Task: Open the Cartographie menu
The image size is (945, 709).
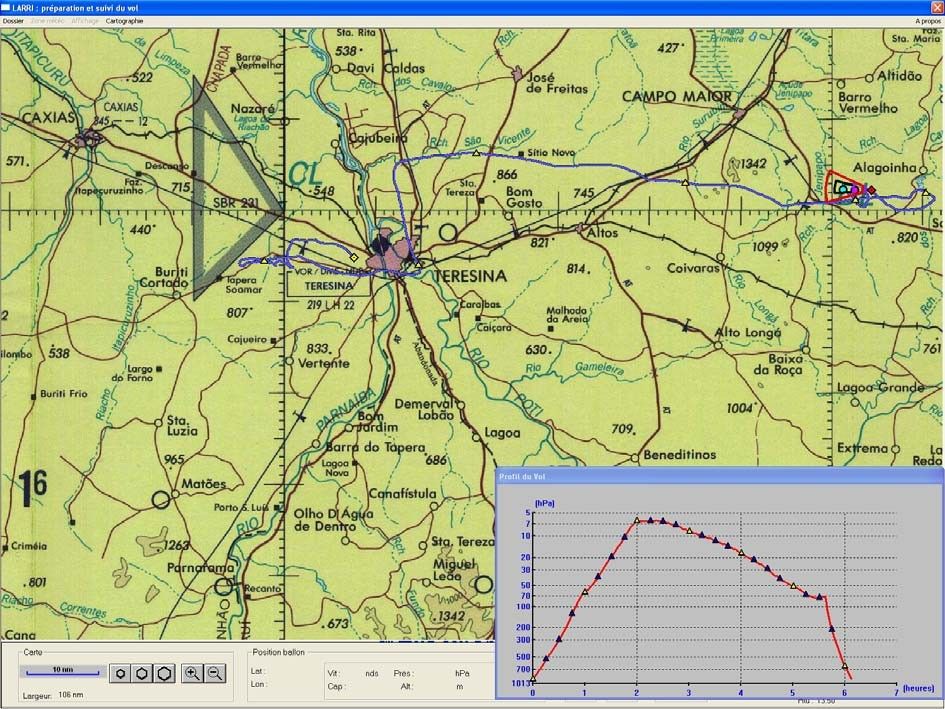Action: pyautogui.click(x=124, y=20)
